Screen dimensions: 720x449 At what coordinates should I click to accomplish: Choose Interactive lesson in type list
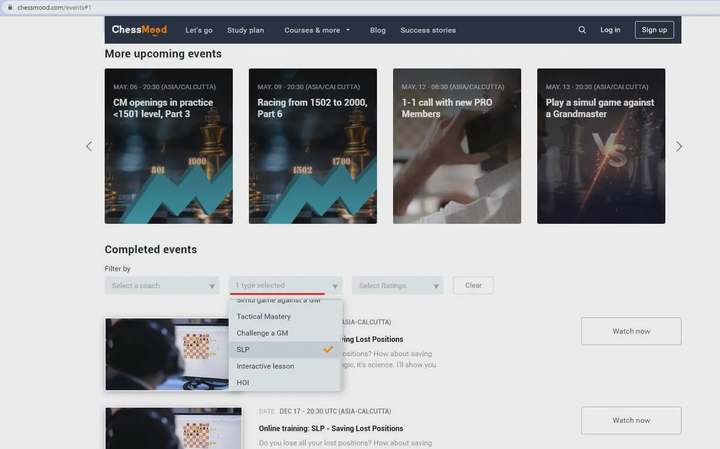pos(265,366)
